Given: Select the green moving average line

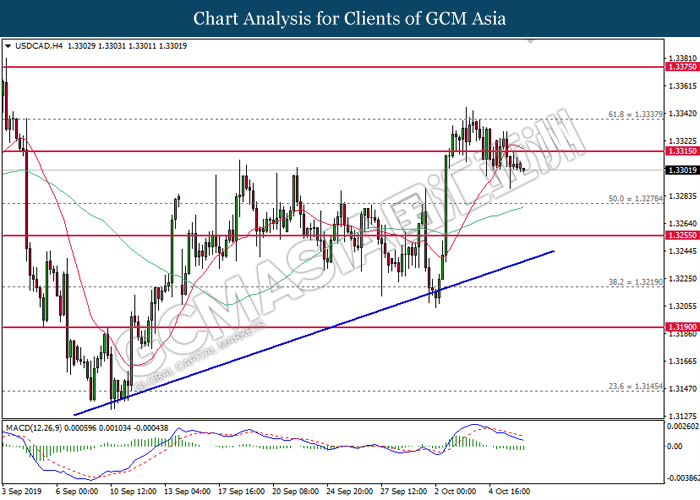Looking at the screenshot, I should (262, 237).
